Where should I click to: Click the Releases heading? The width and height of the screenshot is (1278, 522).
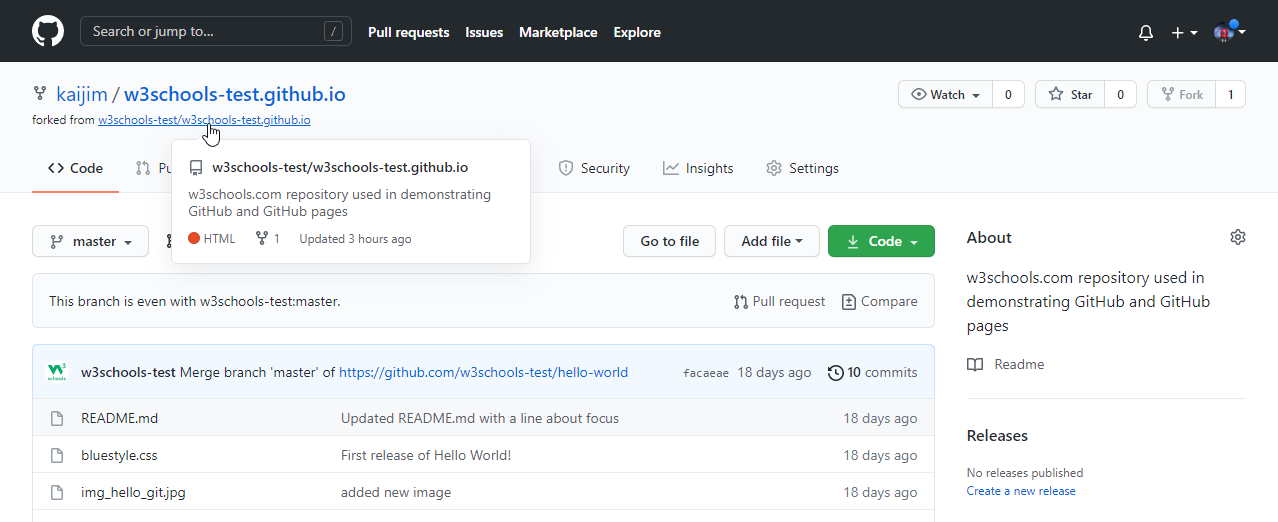997,435
